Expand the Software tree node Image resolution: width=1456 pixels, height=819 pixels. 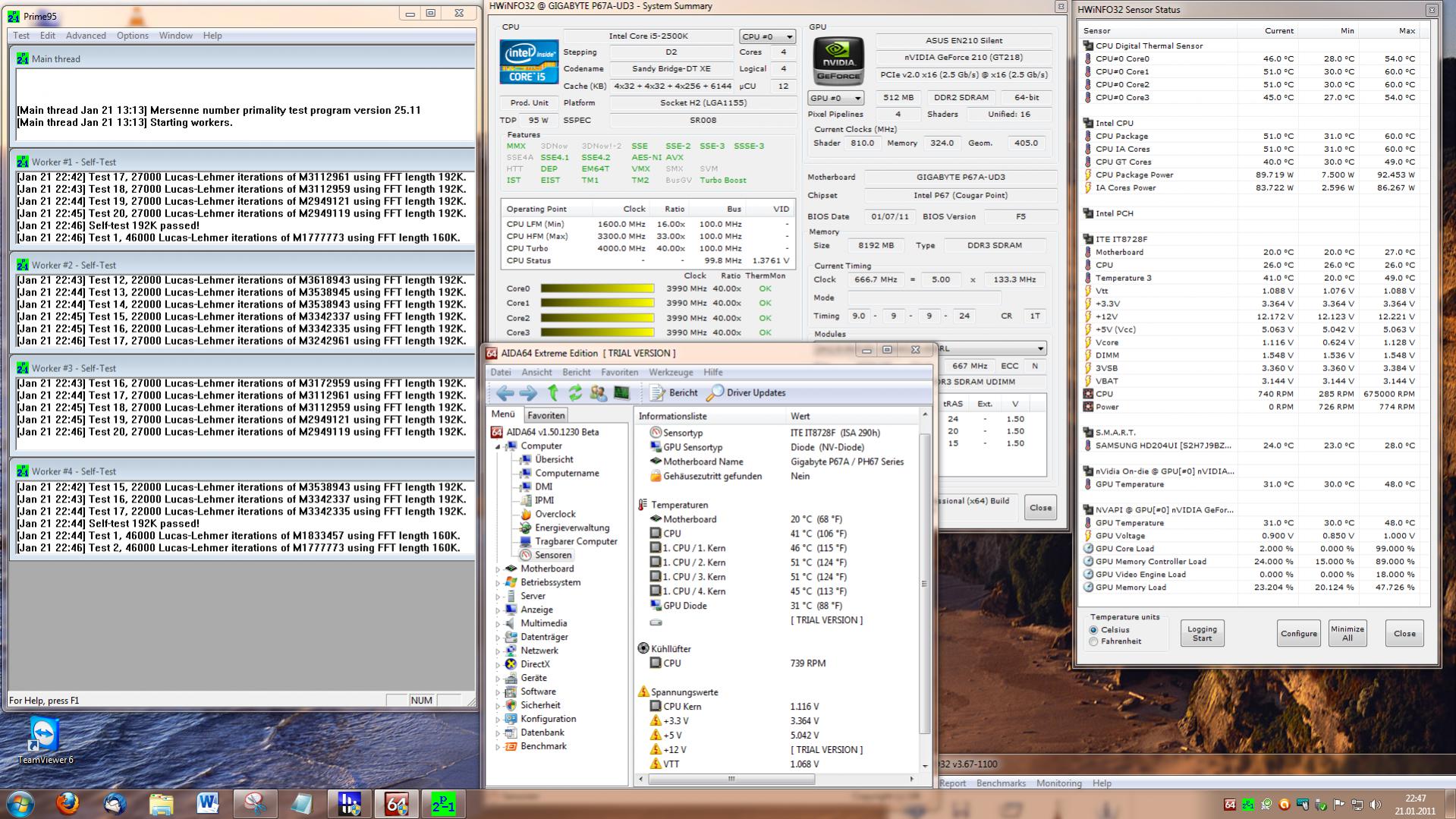click(498, 692)
